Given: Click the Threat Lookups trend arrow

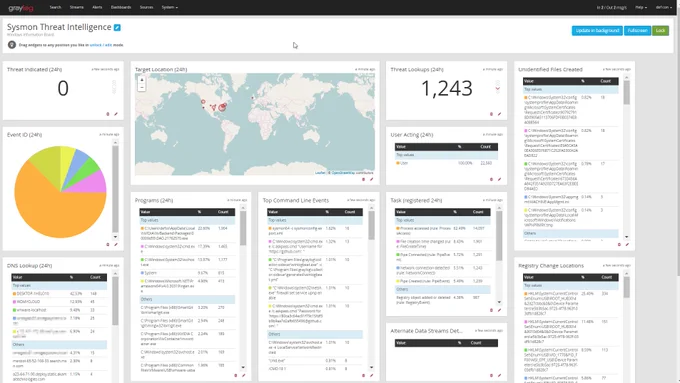Looking at the screenshot, I should pyautogui.click(x=497, y=88).
